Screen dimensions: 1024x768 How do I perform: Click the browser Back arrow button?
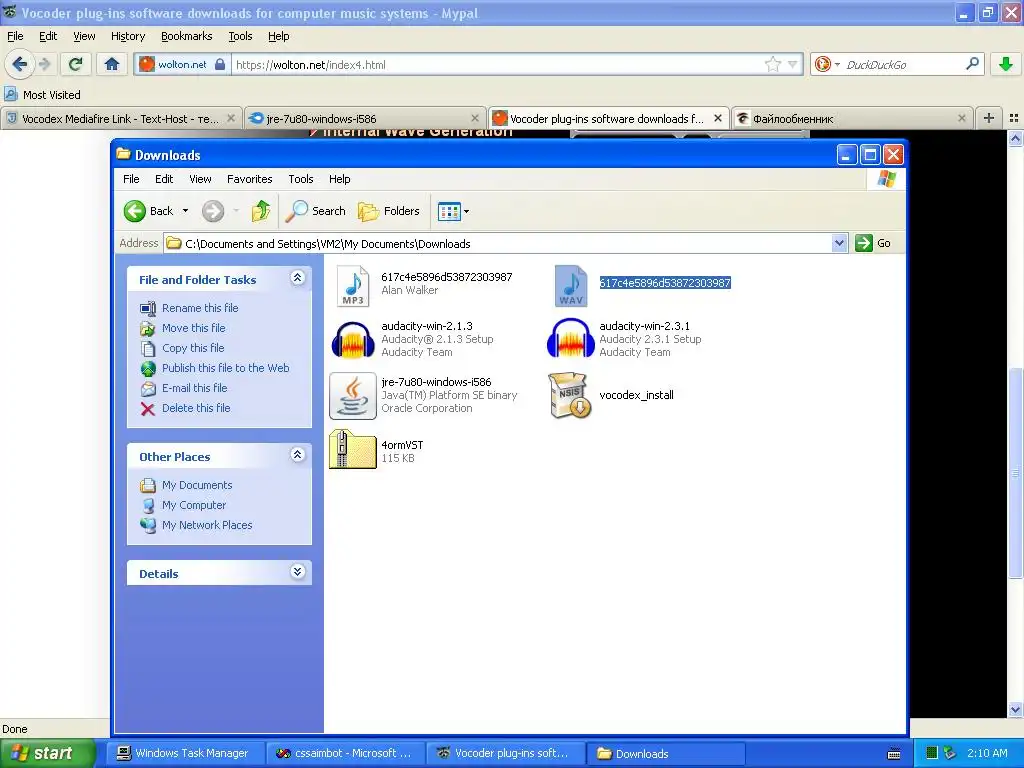[x=20, y=64]
